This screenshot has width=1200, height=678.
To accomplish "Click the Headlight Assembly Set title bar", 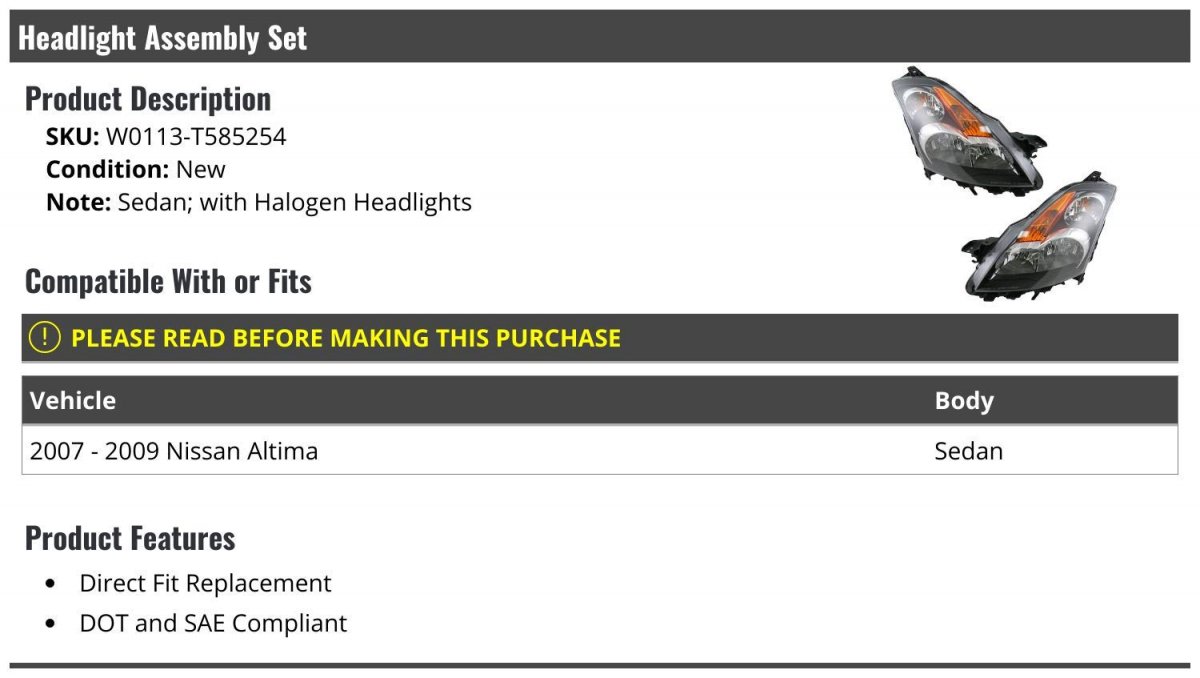I will click(600, 37).
